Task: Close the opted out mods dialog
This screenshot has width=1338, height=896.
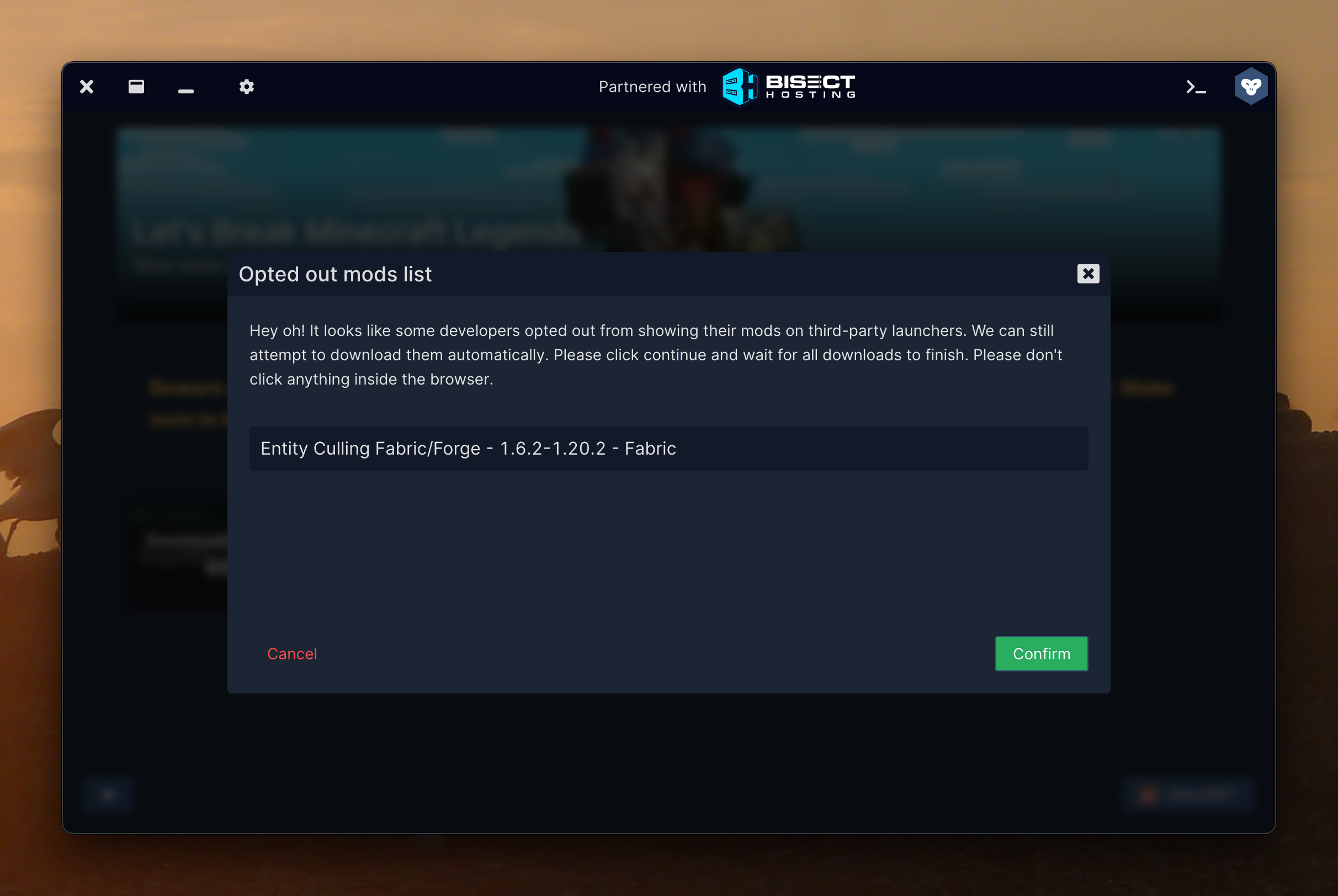Action: click(1088, 273)
